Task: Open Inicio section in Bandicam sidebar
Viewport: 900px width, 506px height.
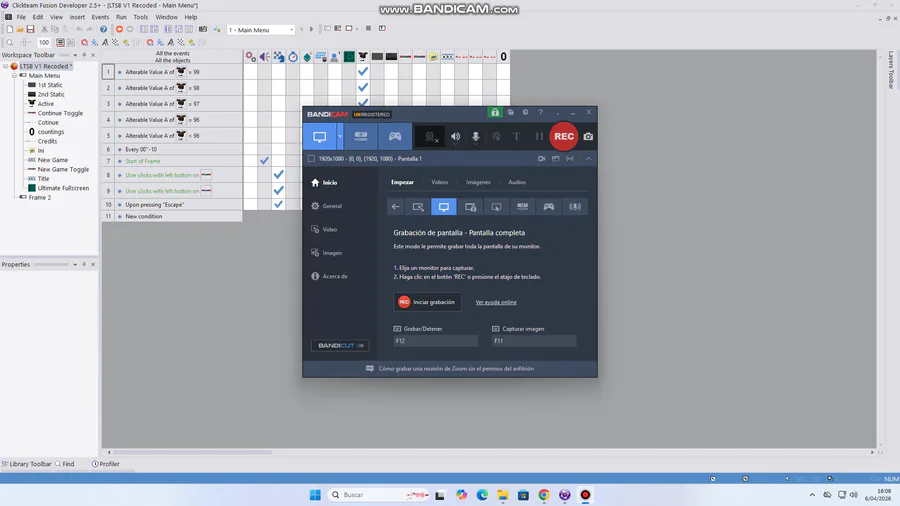Action: (x=325, y=182)
